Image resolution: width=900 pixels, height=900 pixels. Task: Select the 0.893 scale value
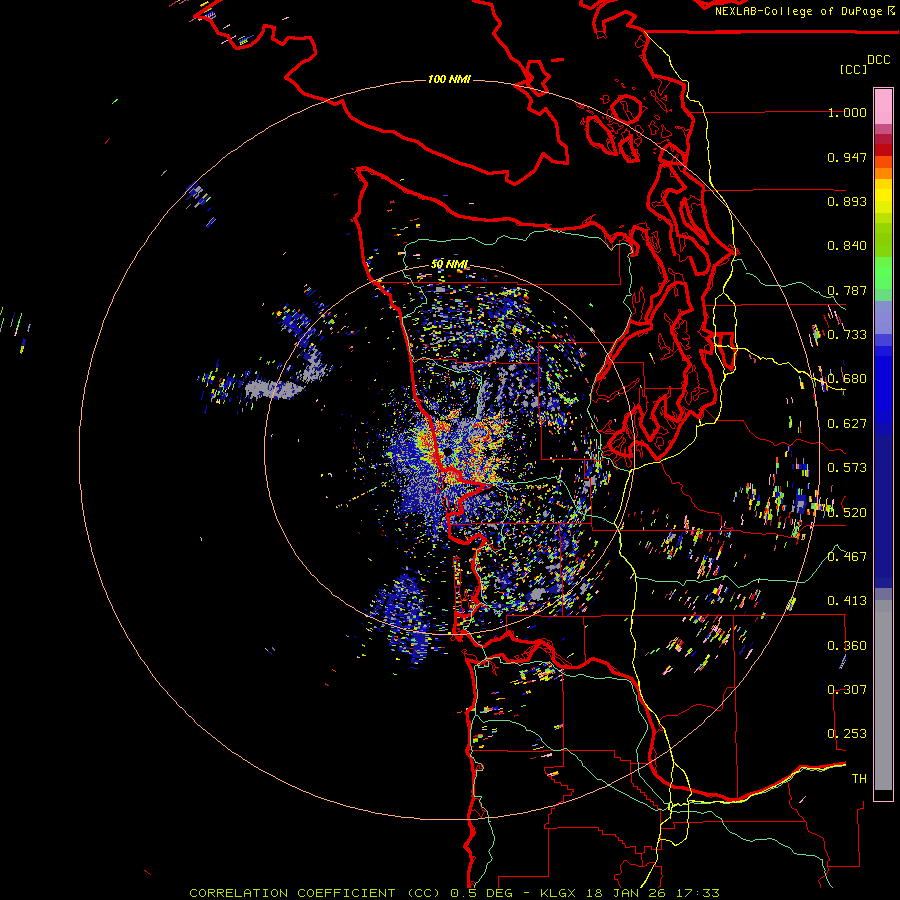[x=847, y=201]
